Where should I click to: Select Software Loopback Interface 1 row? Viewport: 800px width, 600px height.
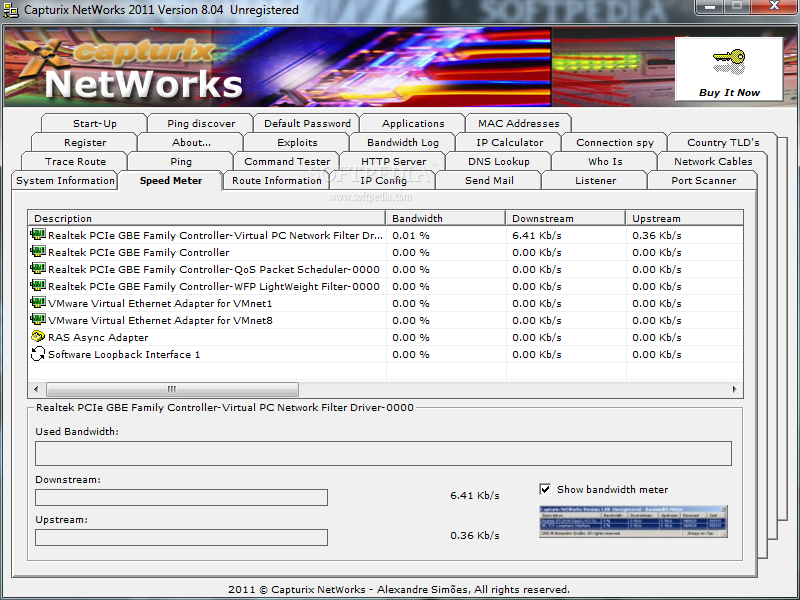pyautogui.click(x=385, y=354)
